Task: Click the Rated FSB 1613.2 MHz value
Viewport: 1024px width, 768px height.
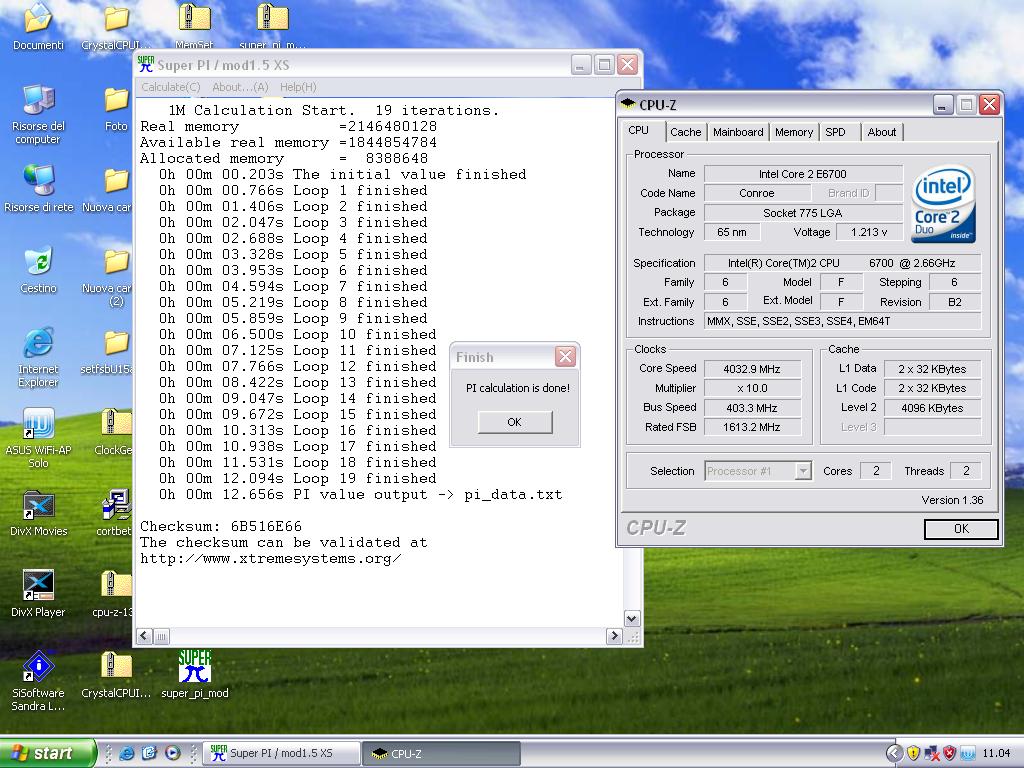Action: [752, 427]
